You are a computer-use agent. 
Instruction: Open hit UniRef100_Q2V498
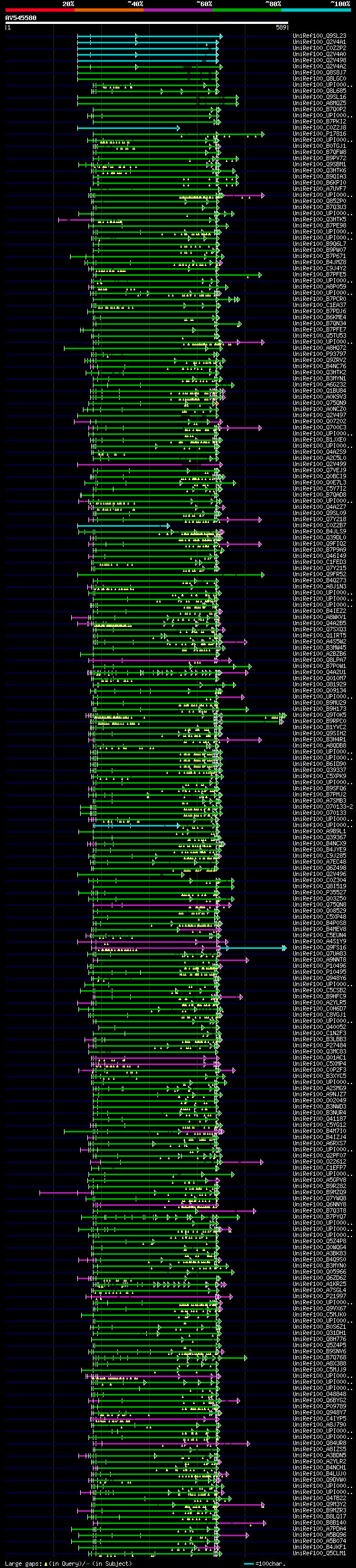(x=319, y=60)
